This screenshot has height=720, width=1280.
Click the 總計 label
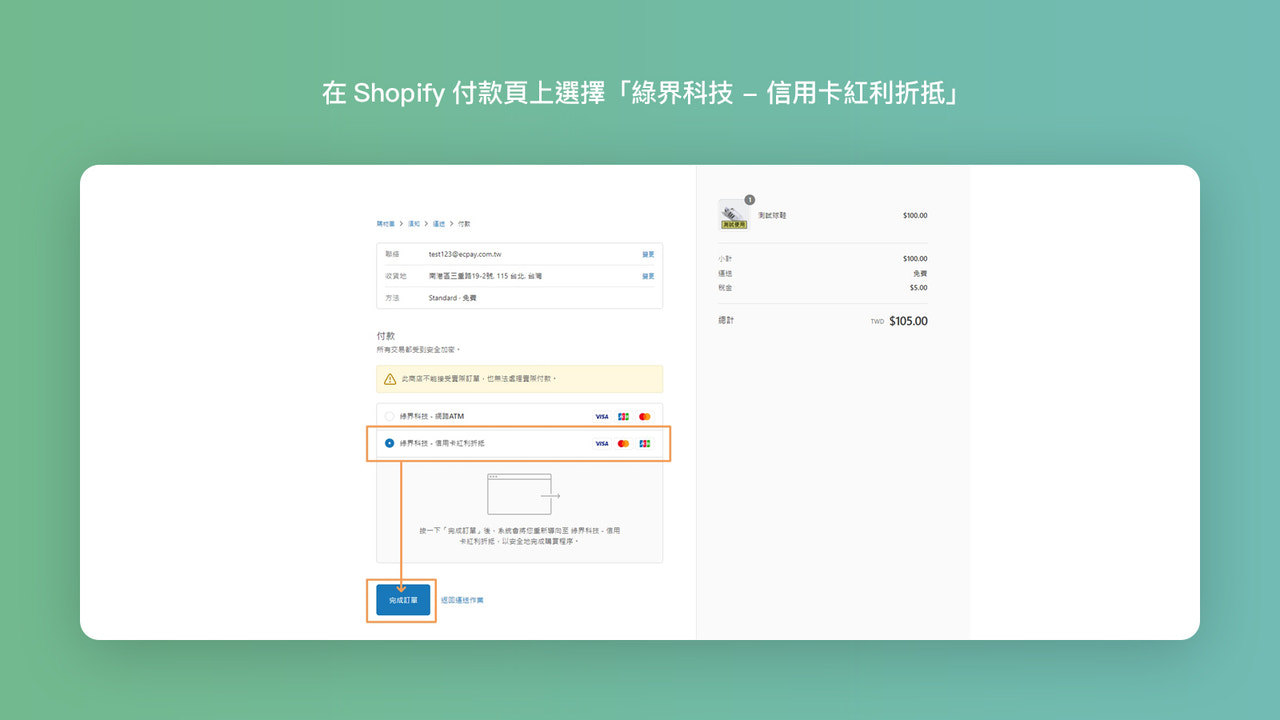[x=726, y=320]
